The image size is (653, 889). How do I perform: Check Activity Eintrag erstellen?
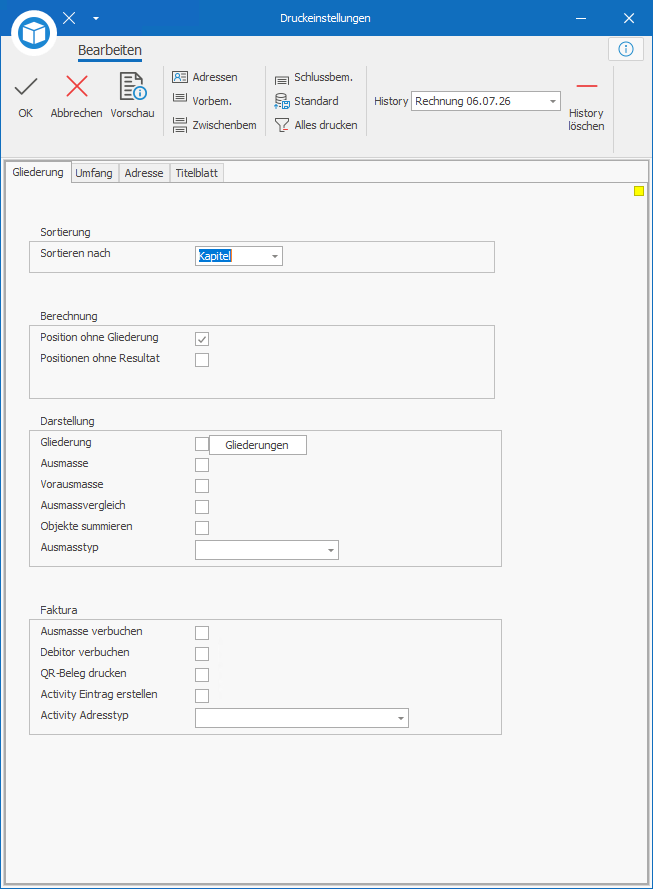point(202,696)
